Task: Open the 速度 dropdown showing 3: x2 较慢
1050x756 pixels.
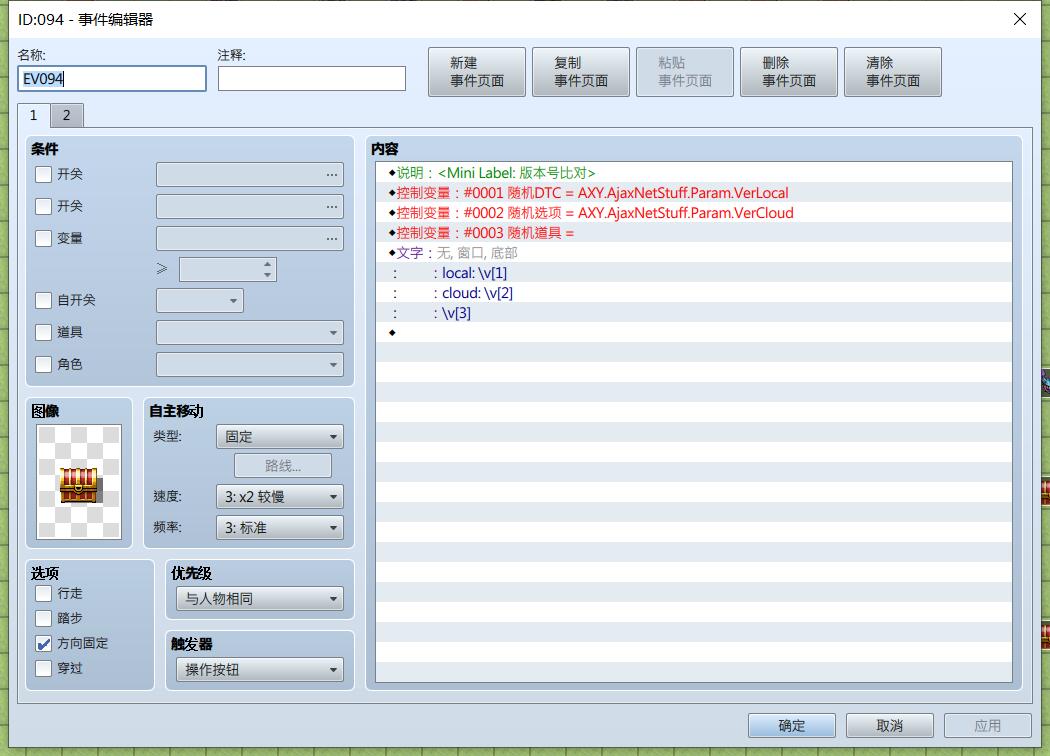Action: (x=280, y=497)
